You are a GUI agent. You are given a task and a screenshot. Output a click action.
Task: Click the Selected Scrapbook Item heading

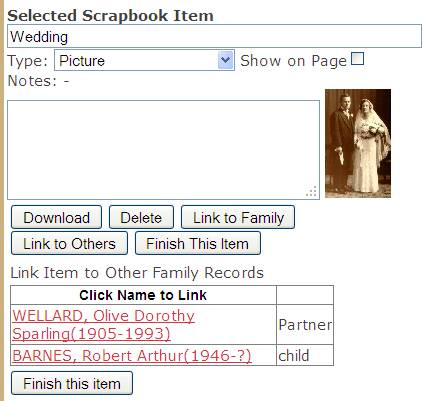pos(110,16)
